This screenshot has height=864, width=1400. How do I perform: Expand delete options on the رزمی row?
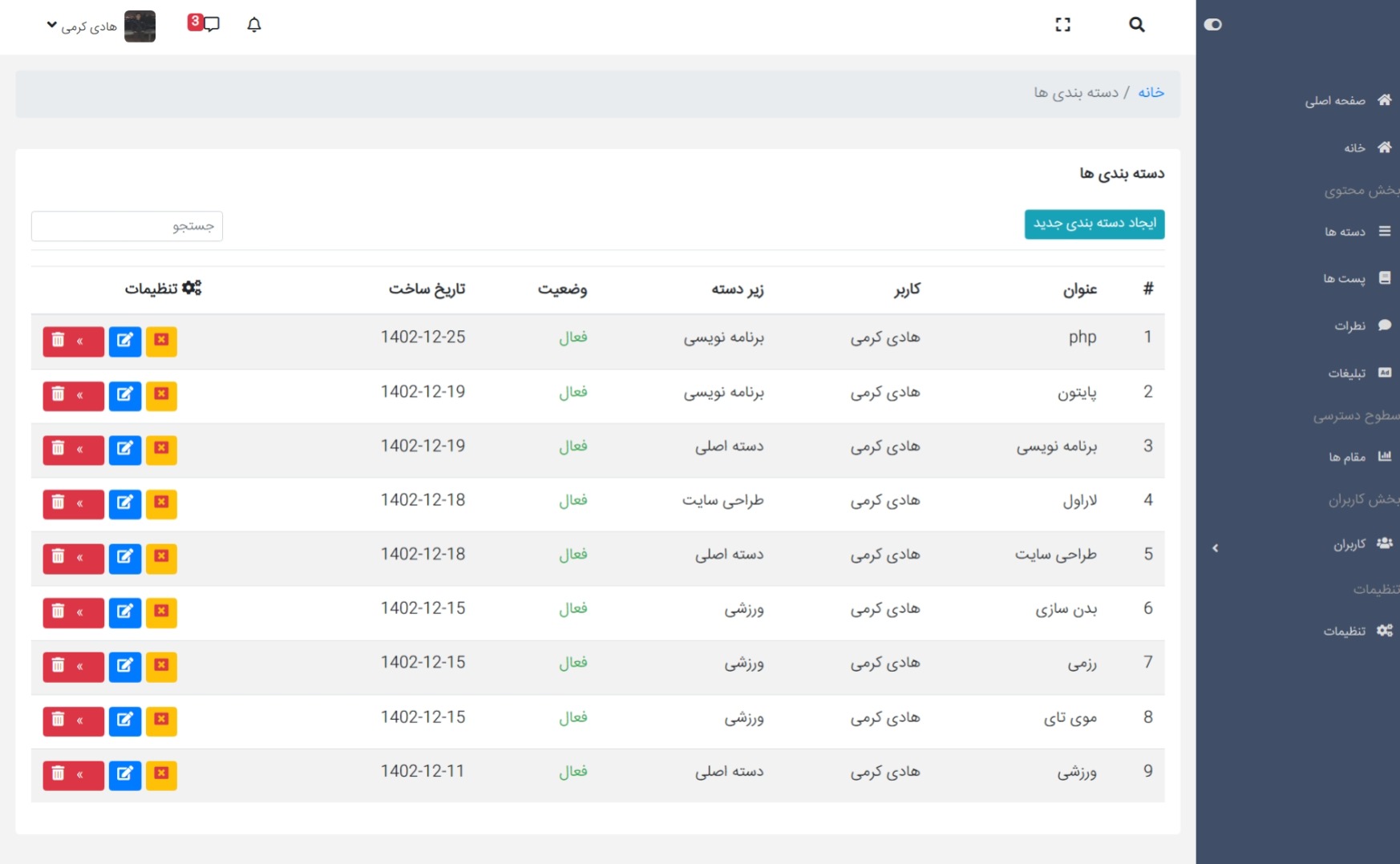pos(79,667)
